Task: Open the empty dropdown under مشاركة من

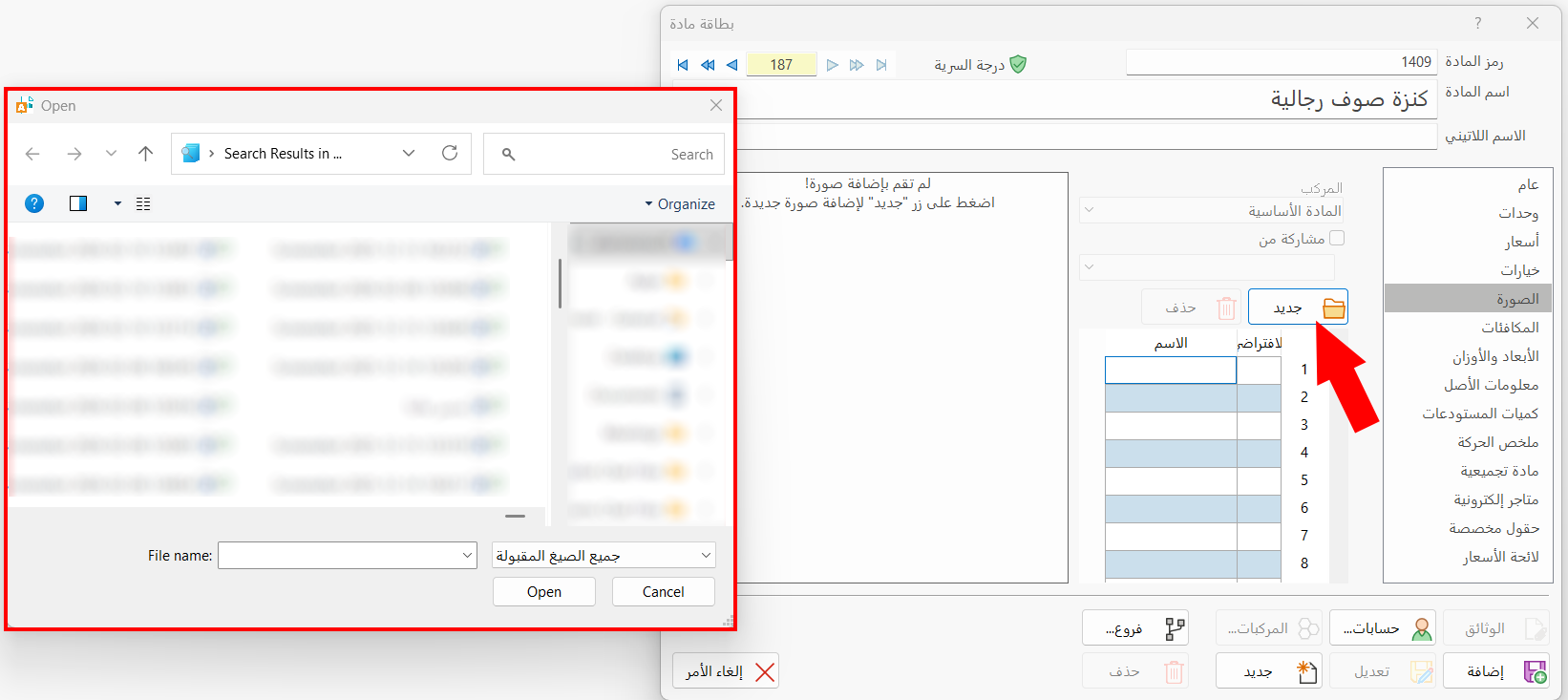Action: (x=1207, y=266)
